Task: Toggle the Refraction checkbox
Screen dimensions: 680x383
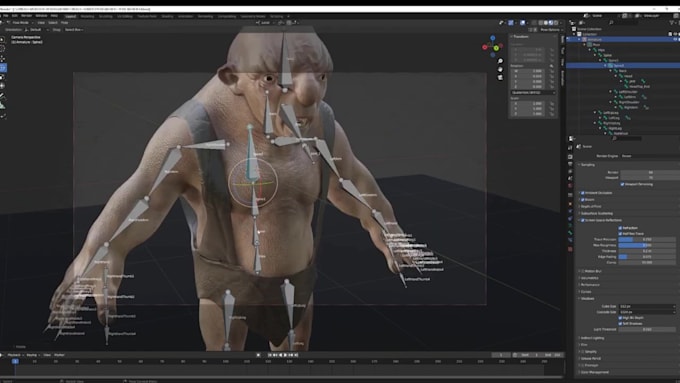Action: (620, 228)
